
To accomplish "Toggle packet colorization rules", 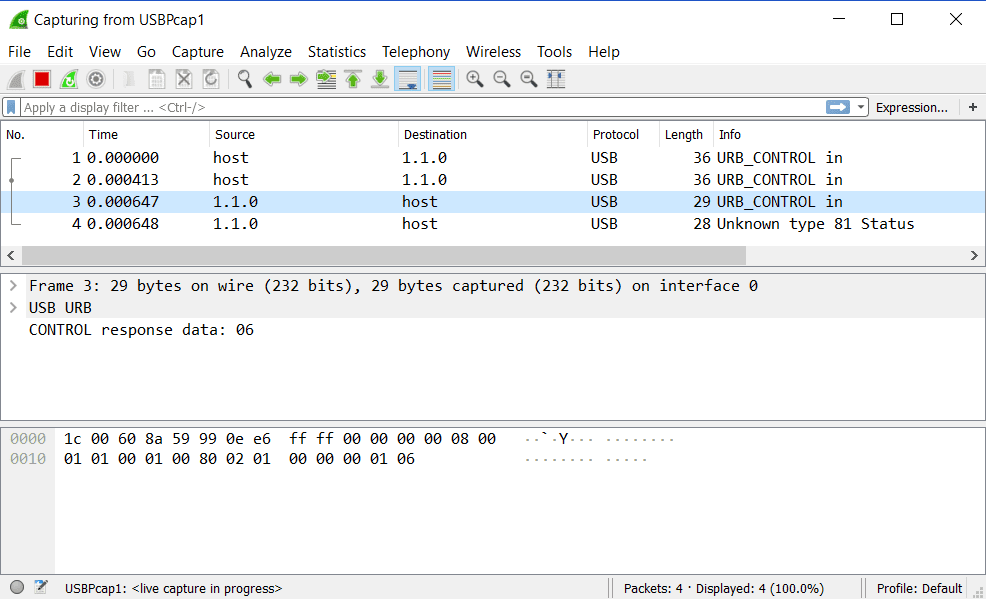I will point(441,79).
